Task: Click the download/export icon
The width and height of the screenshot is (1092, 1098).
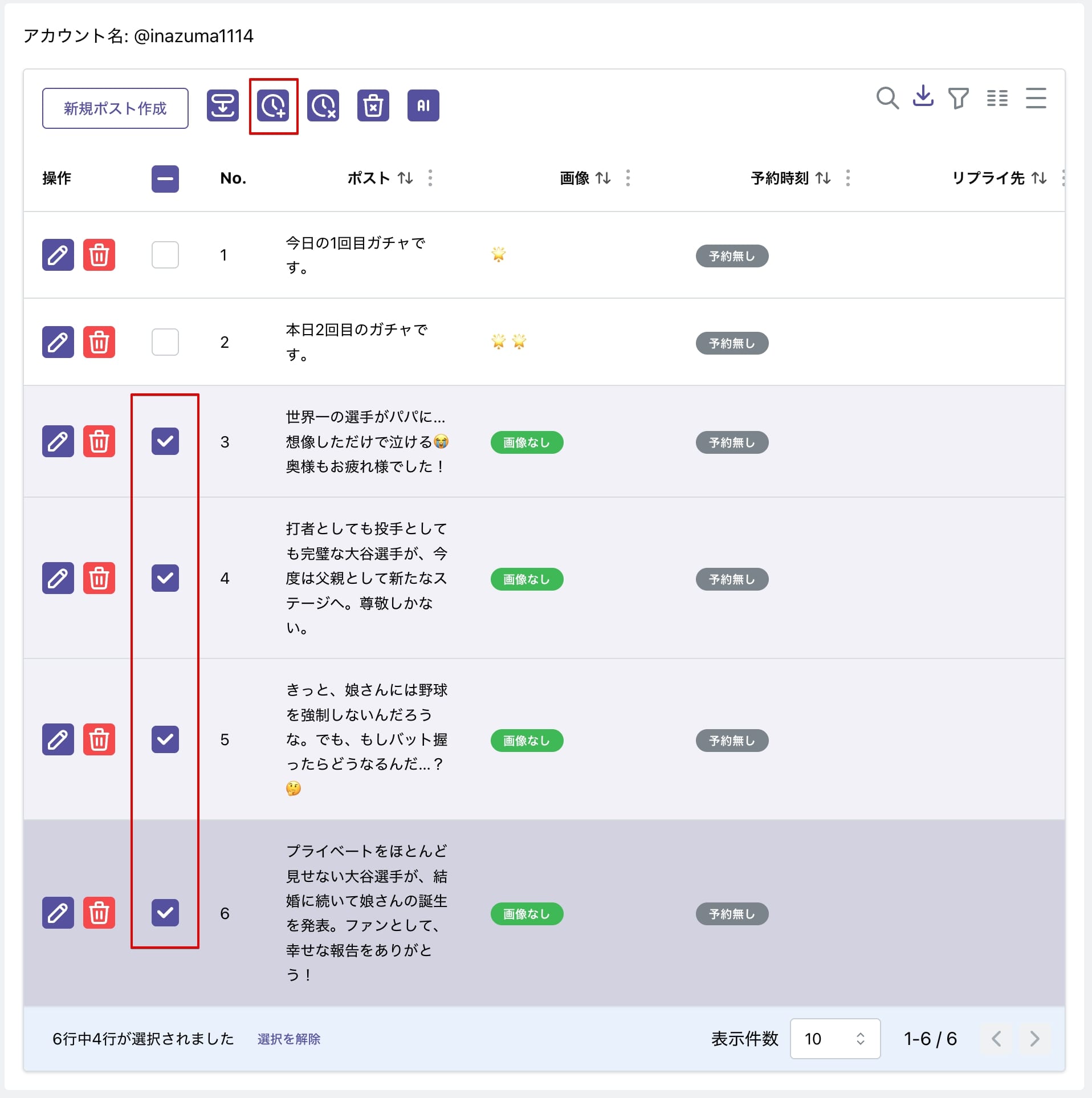Action: coord(923,97)
